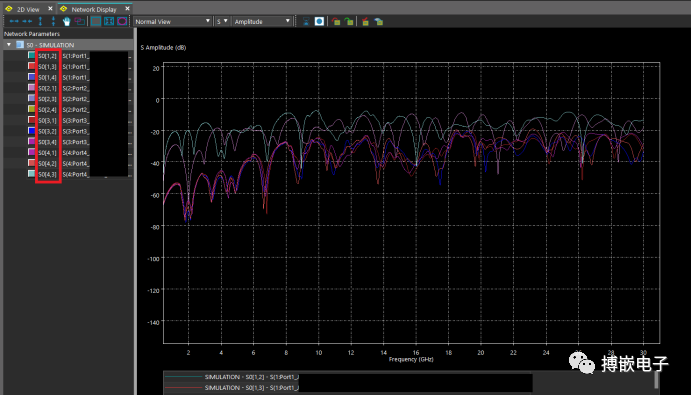Open the S parameter type dropdown
Image resolution: width=692 pixels, height=395 pixels.
click(222, 21)
